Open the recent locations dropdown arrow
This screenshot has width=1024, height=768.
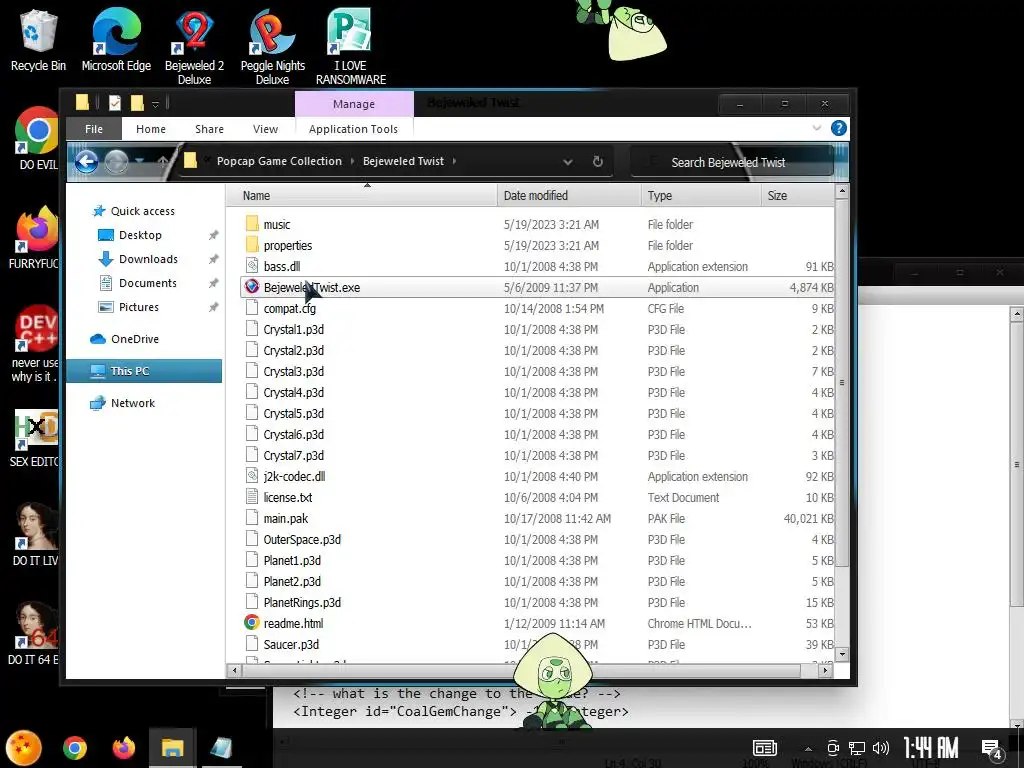pyautogui.click(x=139, y=161)
